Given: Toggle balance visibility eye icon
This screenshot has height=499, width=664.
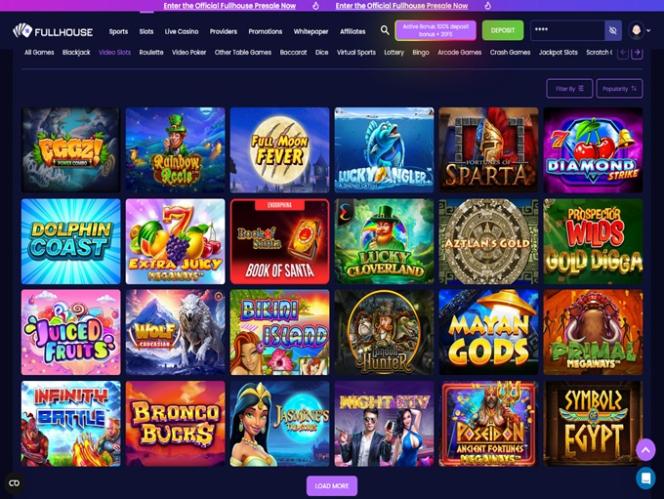Looking at the screenshot, I should (613, 30).
